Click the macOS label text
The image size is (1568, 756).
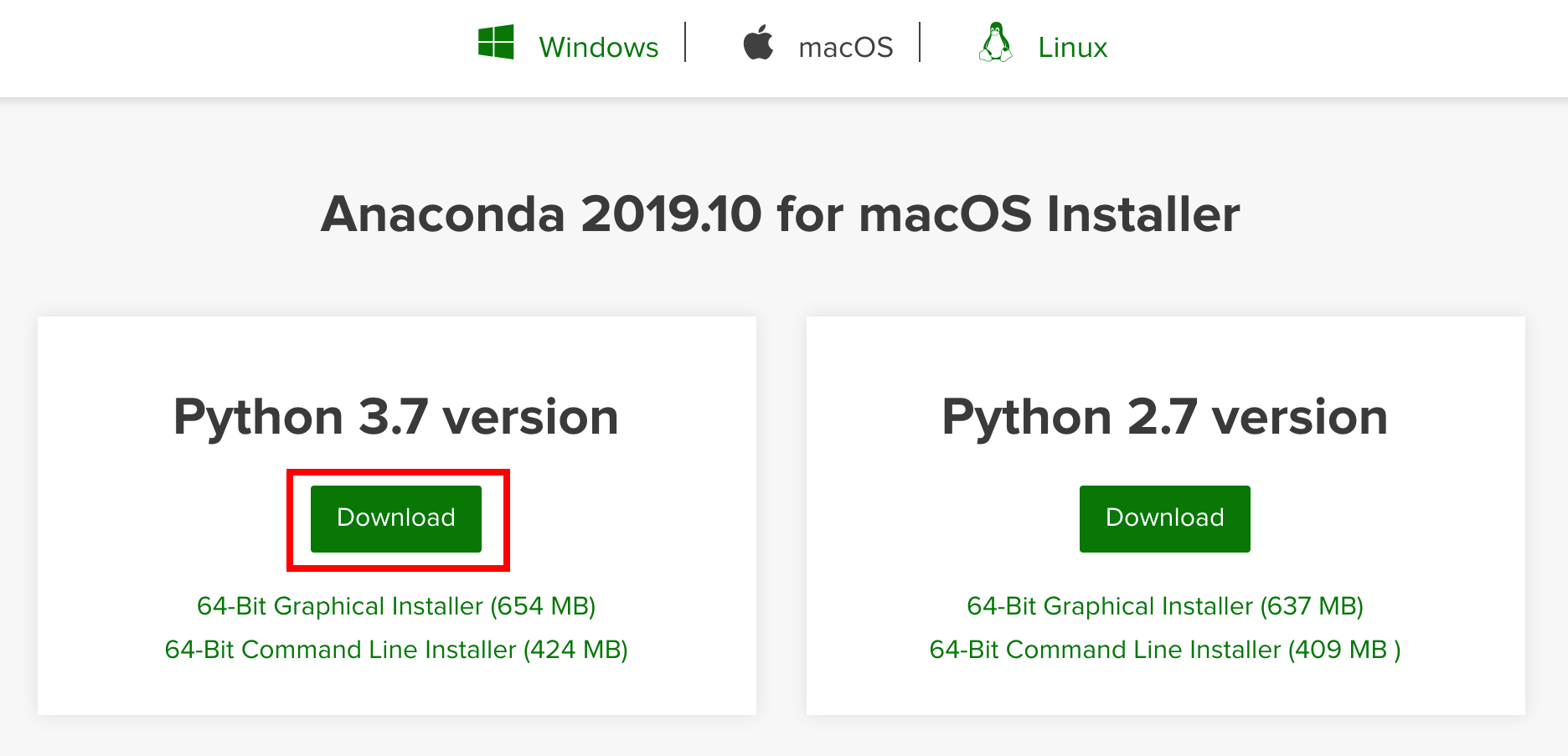click(846, 46)
